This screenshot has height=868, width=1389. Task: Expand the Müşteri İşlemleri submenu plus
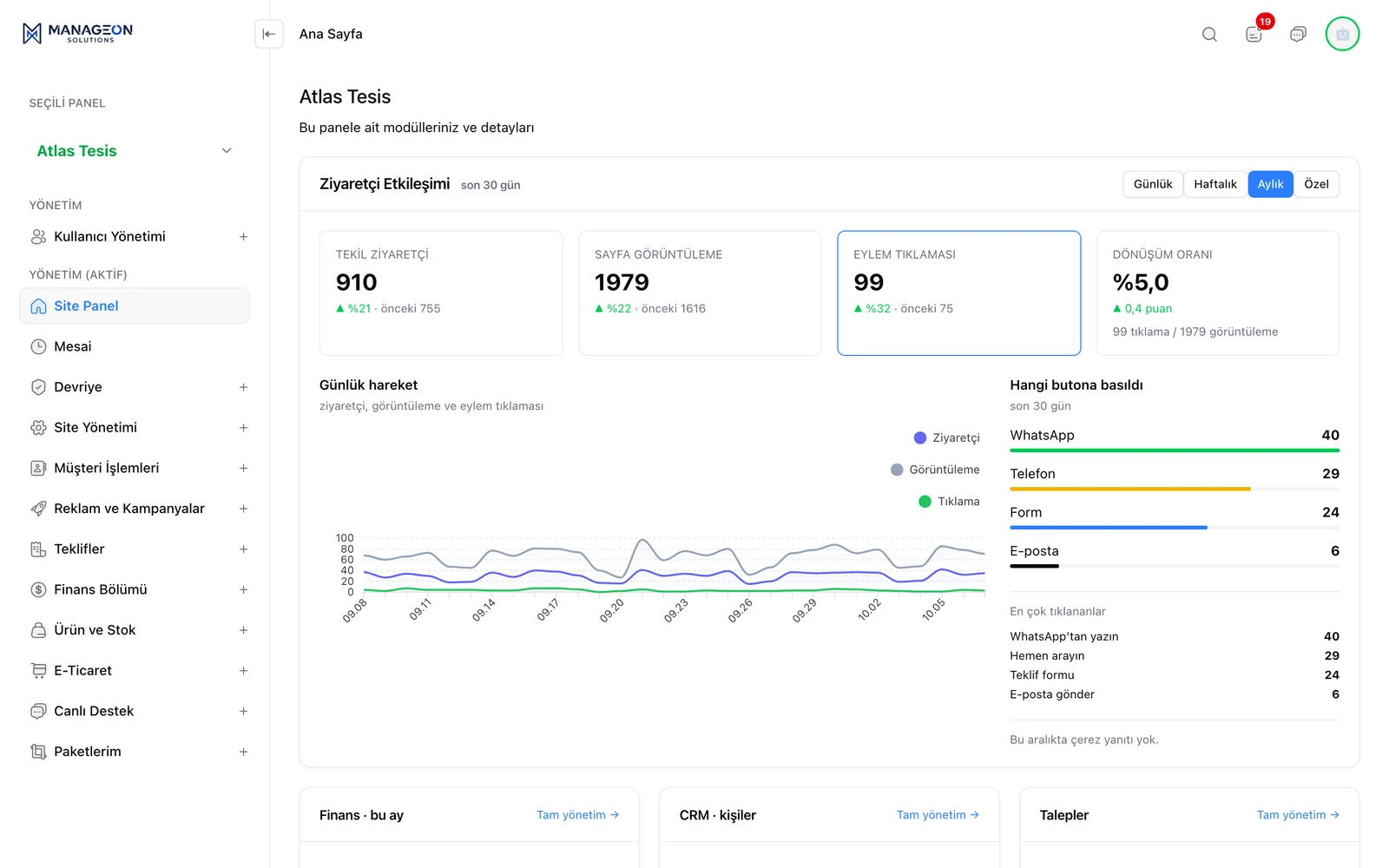click(x=243, y=468)
